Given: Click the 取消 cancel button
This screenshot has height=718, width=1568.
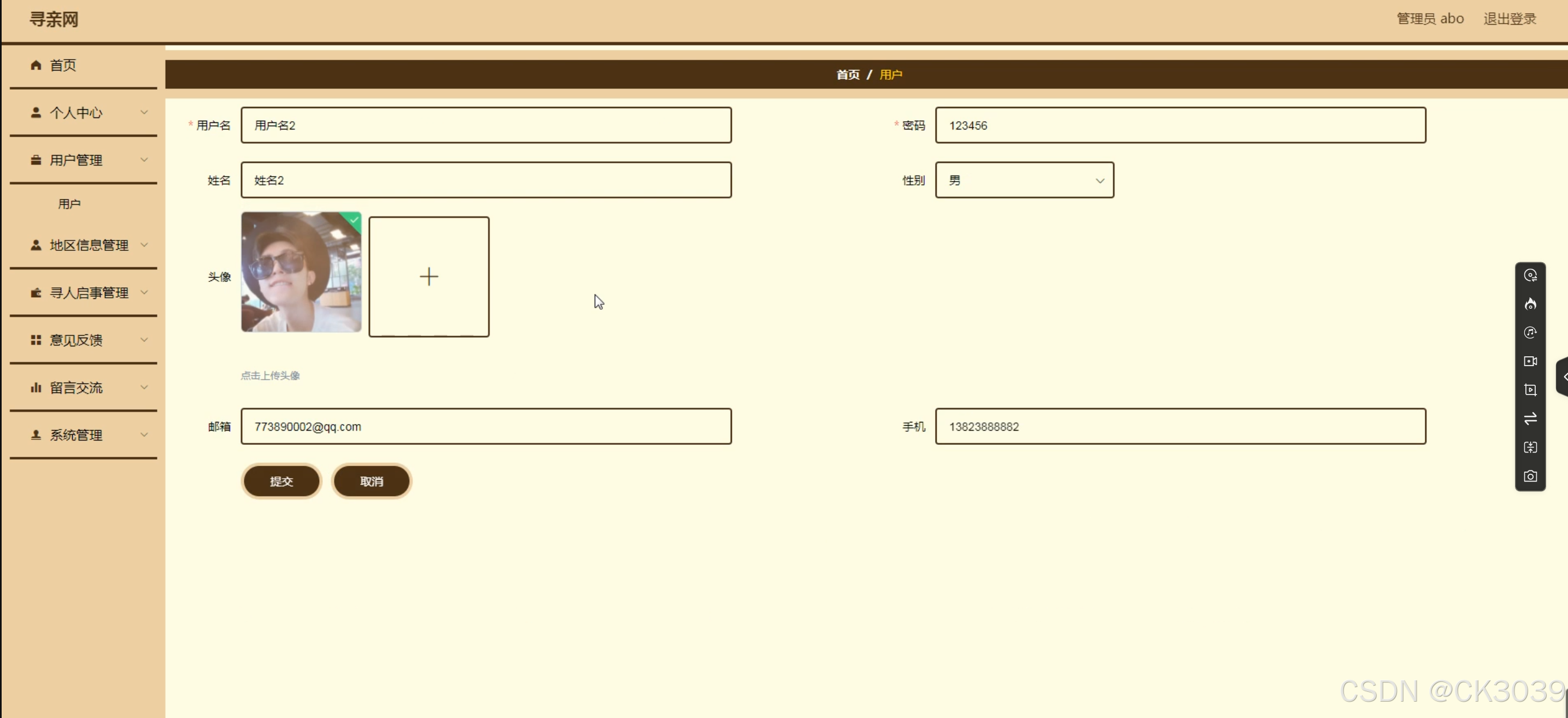Looking at the screenshot, I should (371, 481).
